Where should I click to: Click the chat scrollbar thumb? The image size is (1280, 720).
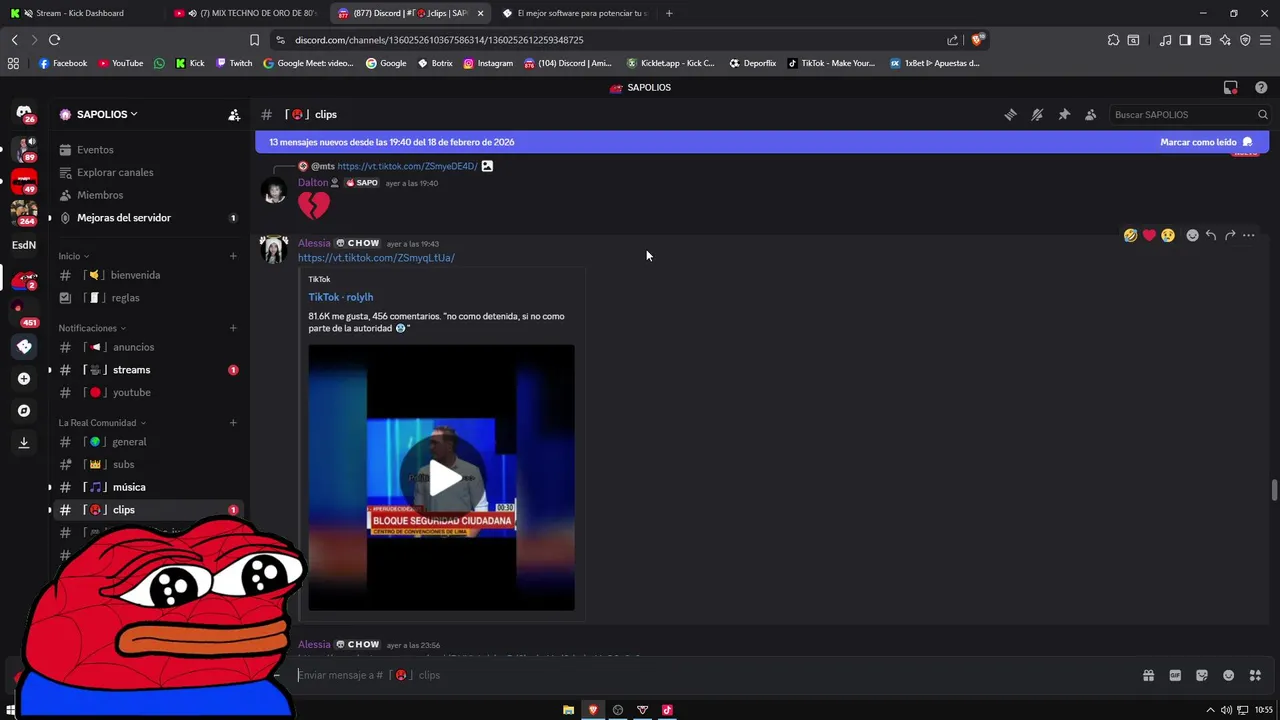(x=1274, y=491)
